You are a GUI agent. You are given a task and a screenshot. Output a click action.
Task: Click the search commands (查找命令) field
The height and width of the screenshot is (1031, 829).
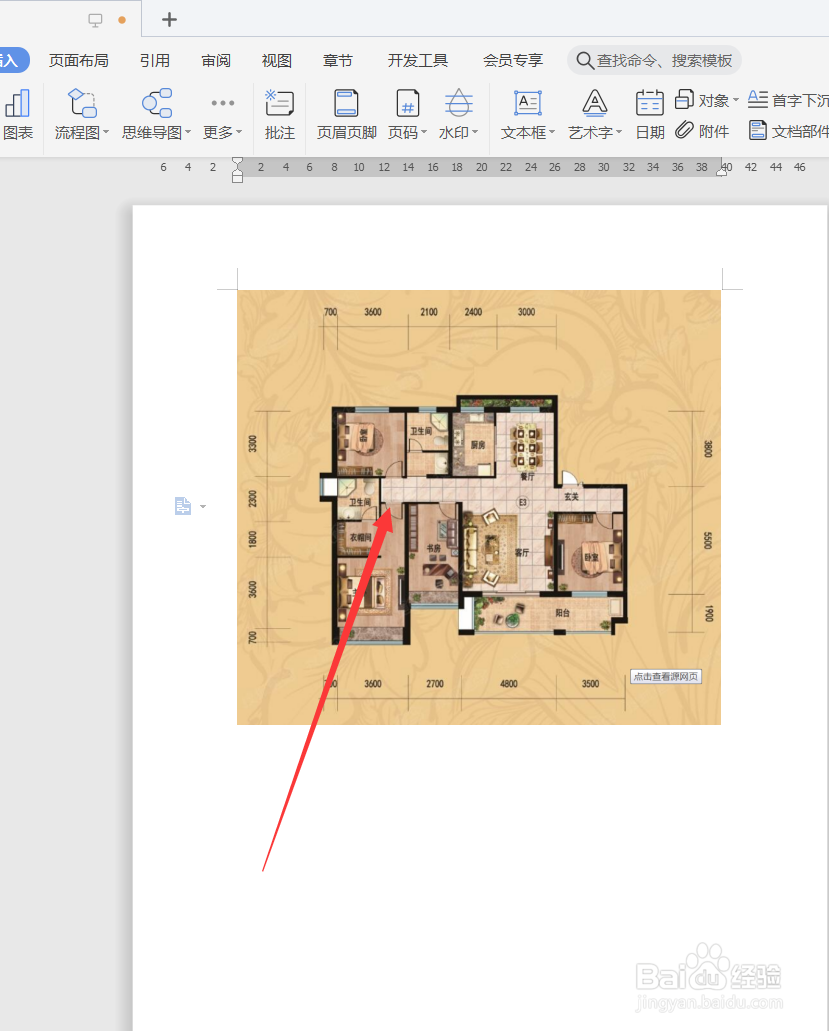pos(655,60)
